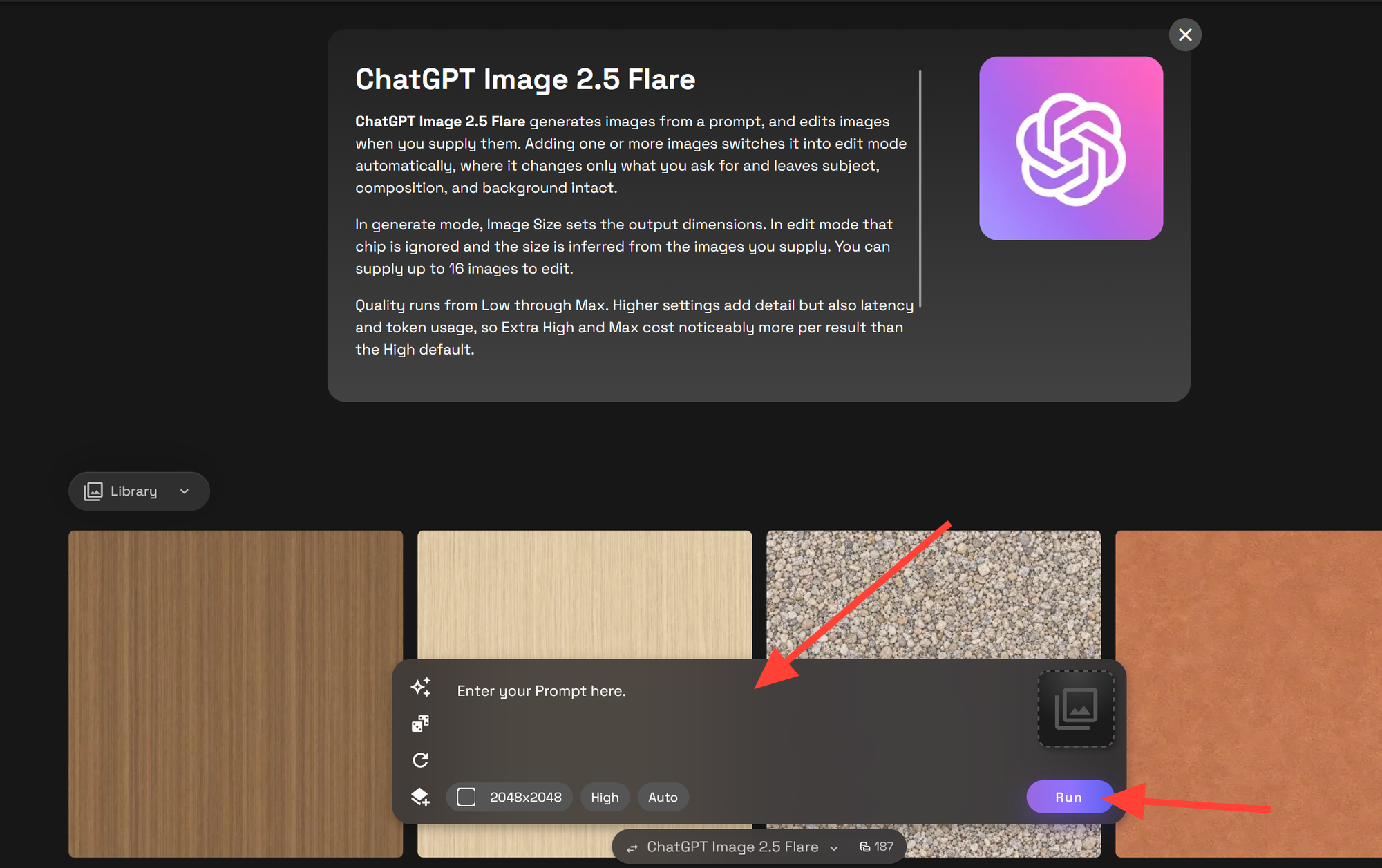Open the Auto setting chip
The image size is (1382, 868).
click(x=663, y=797)
